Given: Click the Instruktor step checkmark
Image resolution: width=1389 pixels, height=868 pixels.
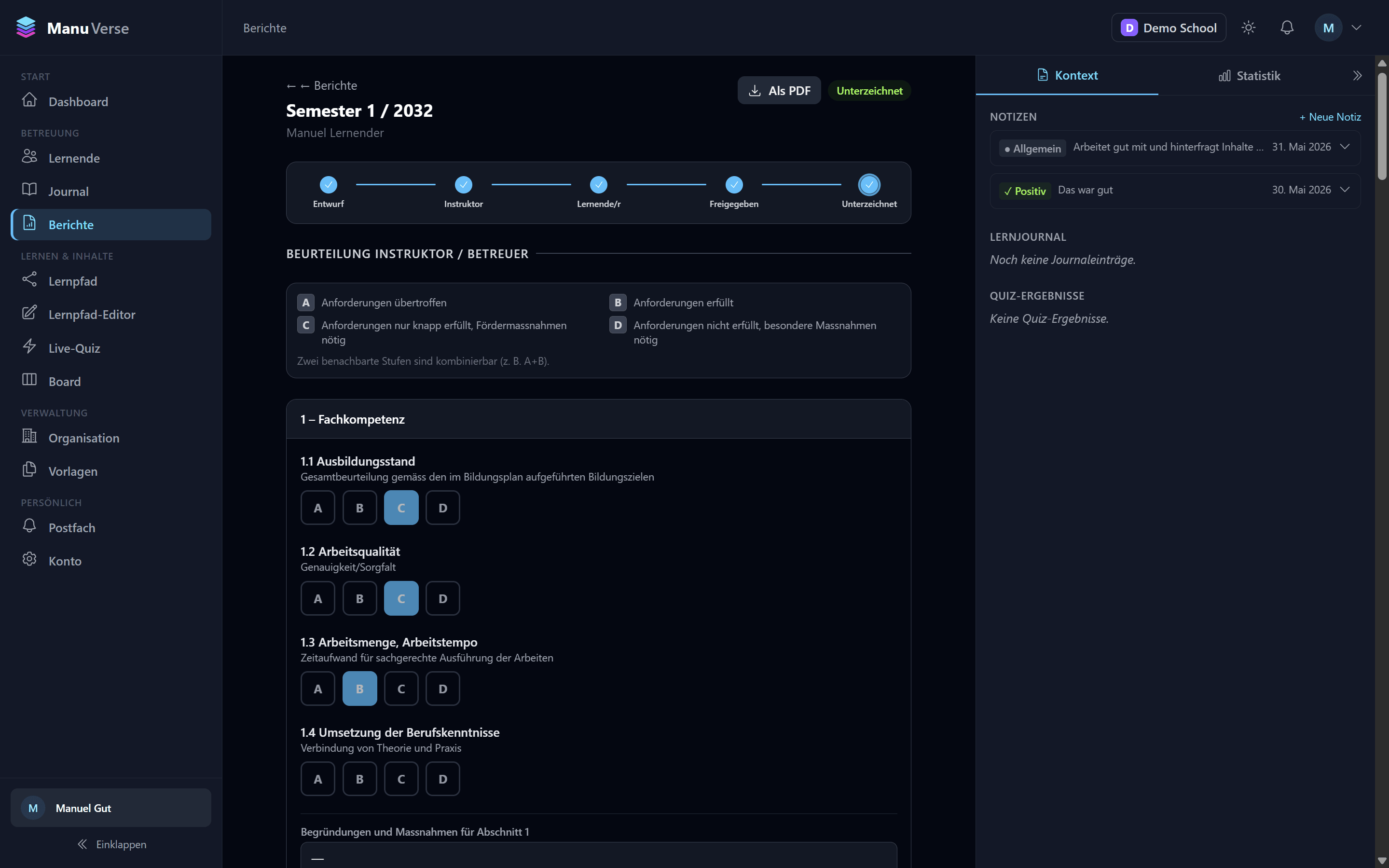Looking at the screenshot, I should pyautogui.click(x=464, y=185).
